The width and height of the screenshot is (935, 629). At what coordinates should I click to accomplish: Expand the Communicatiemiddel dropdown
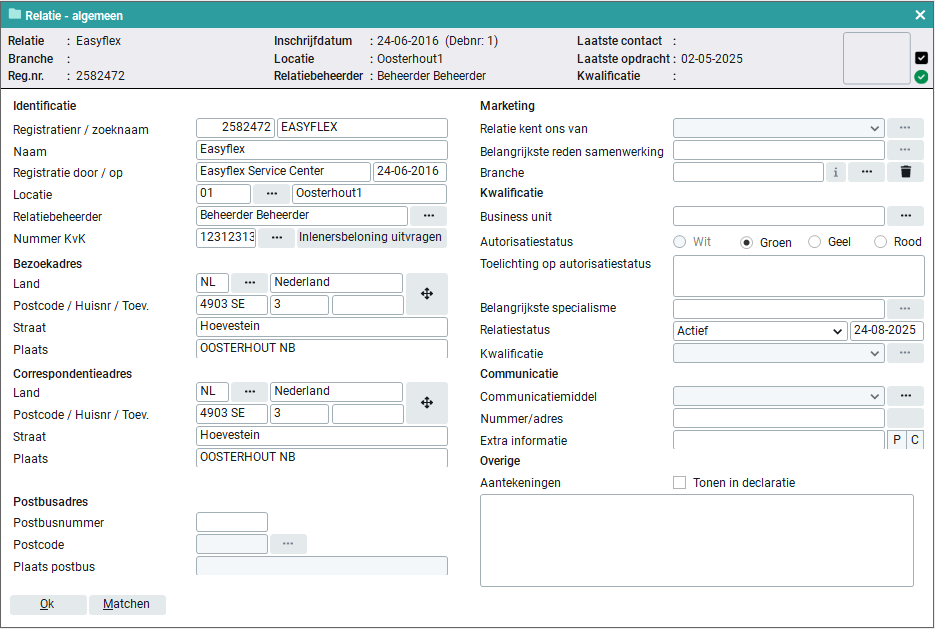point(778,397)
